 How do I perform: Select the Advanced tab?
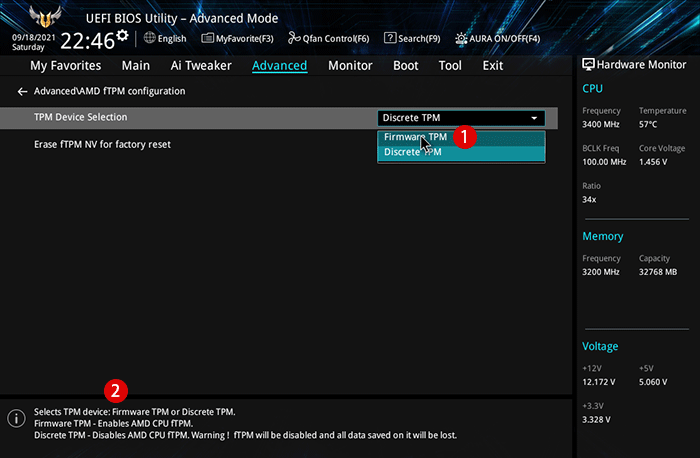(279, 66)
